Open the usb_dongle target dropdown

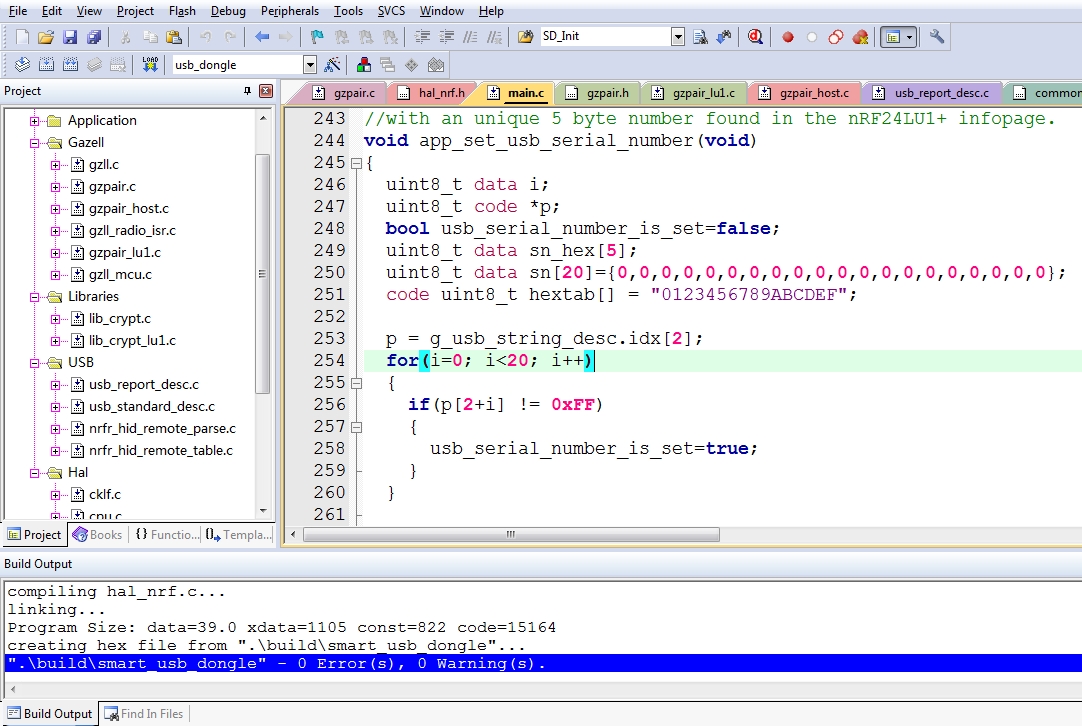[310, 65]
